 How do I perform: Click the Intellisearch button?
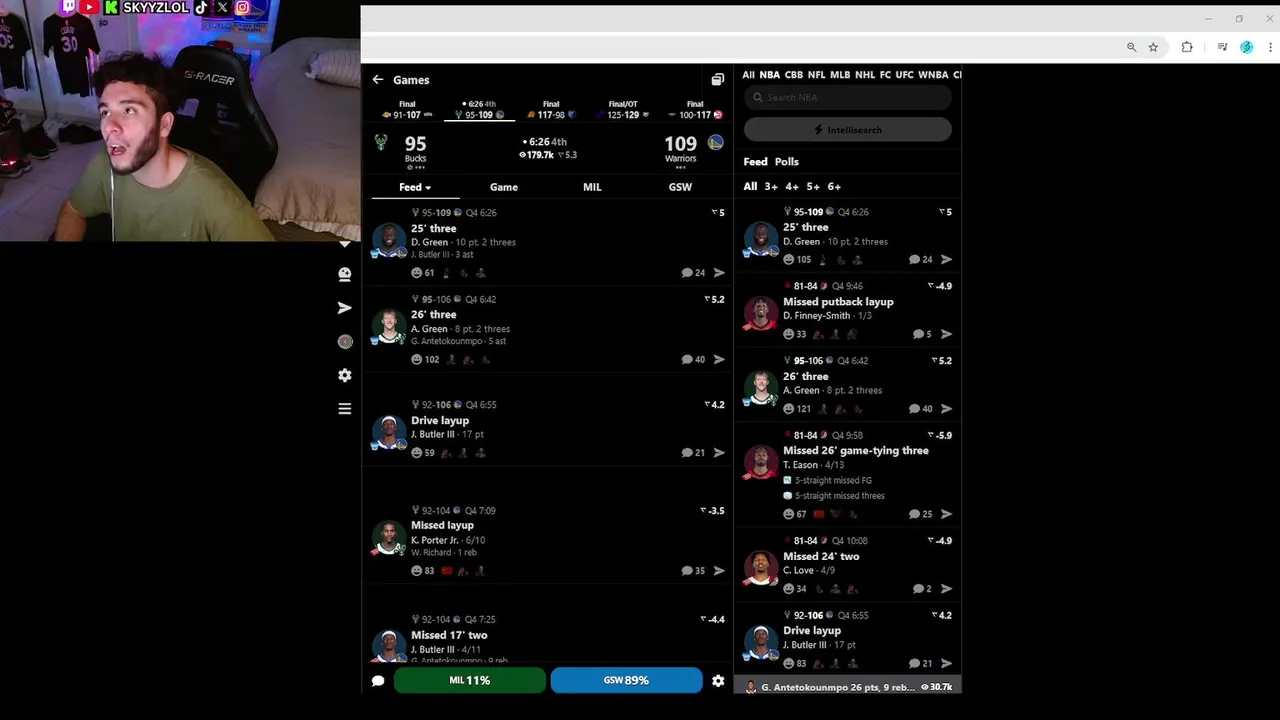[x=848, y=130]
